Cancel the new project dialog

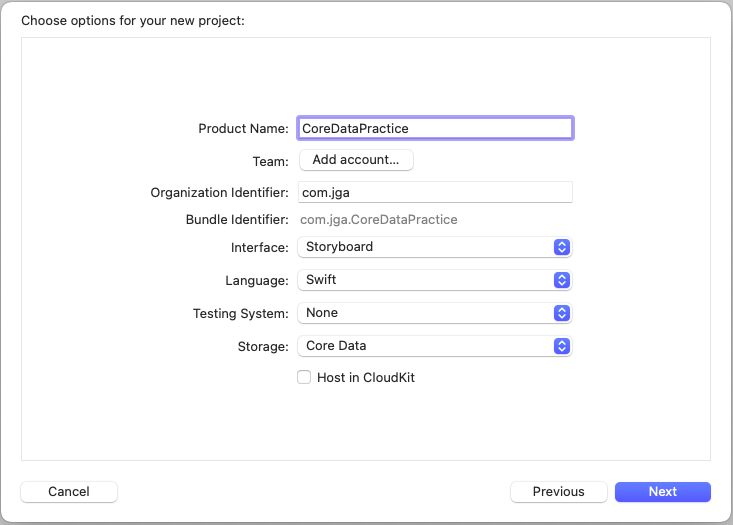click(x=69, y=492)
